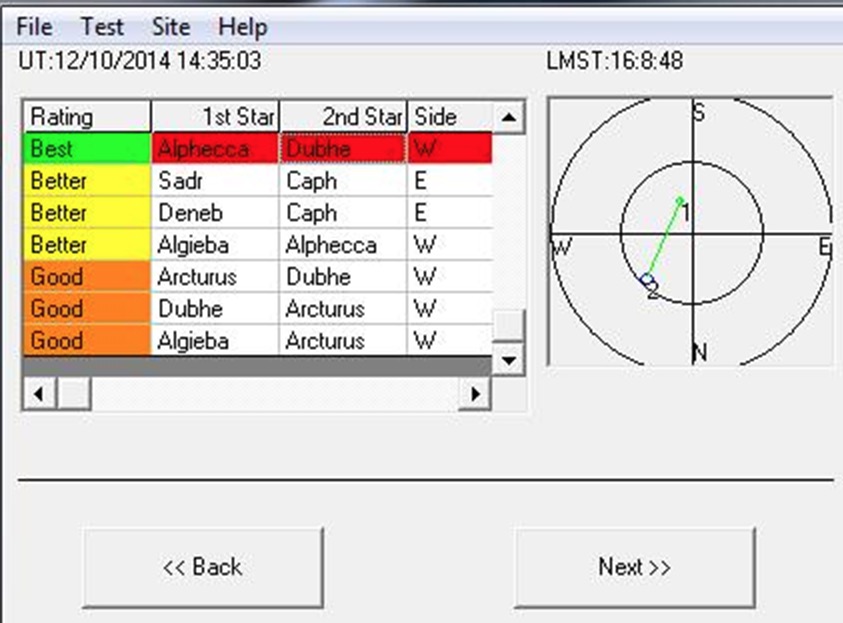Image resolution: width=843 pixels, height=623 pixels.
Task: Select Better rating in Algieba/Alphecca row
Action: coord(87,245)
